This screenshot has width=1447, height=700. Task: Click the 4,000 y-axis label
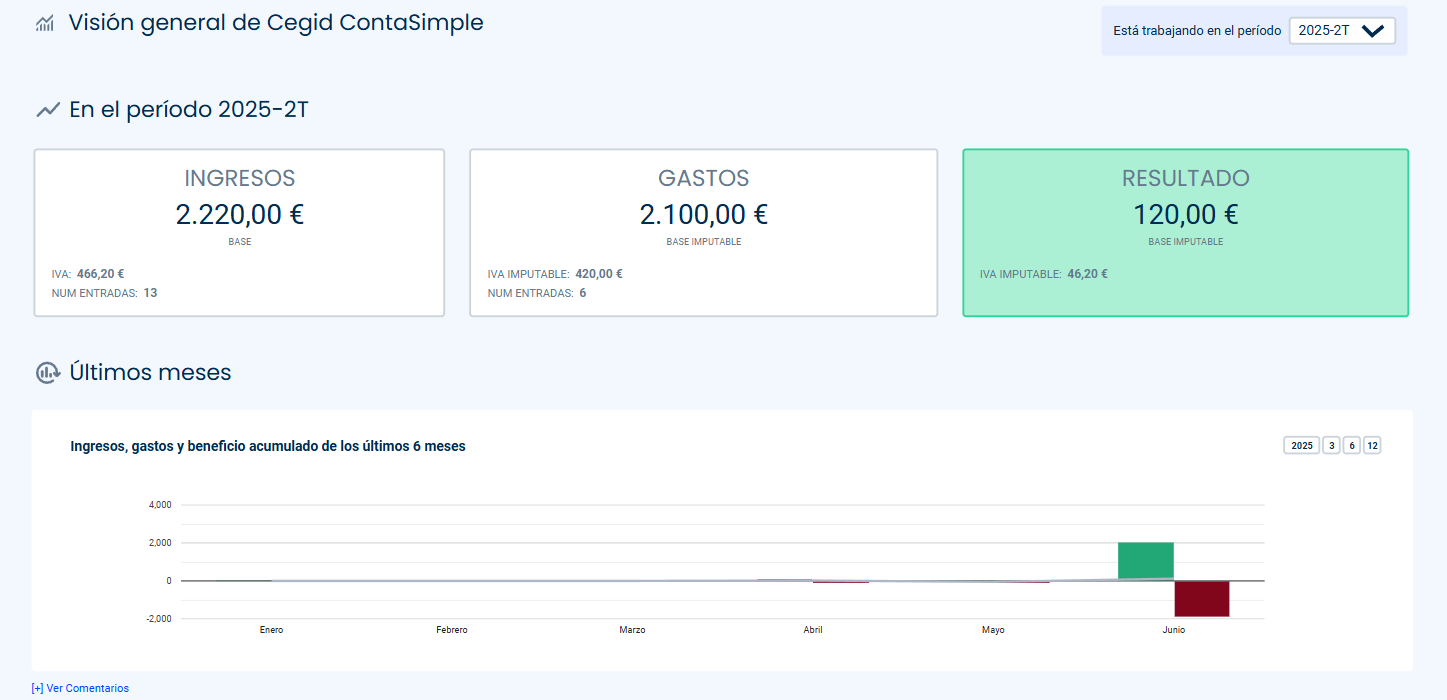pos(161,505)
